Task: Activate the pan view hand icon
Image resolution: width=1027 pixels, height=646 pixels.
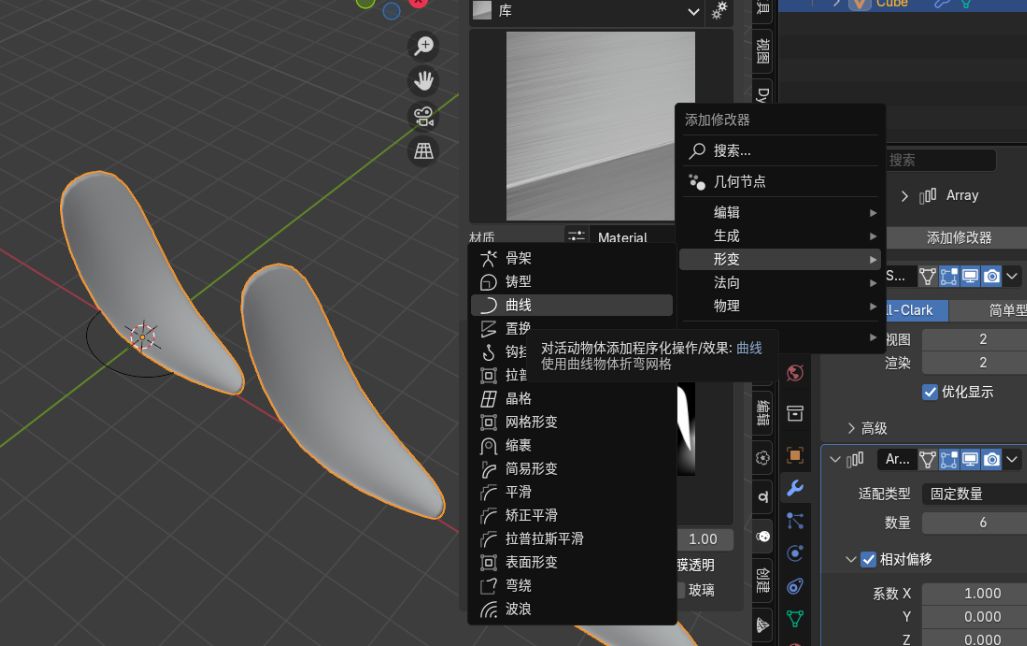Action: pos(424,81)
